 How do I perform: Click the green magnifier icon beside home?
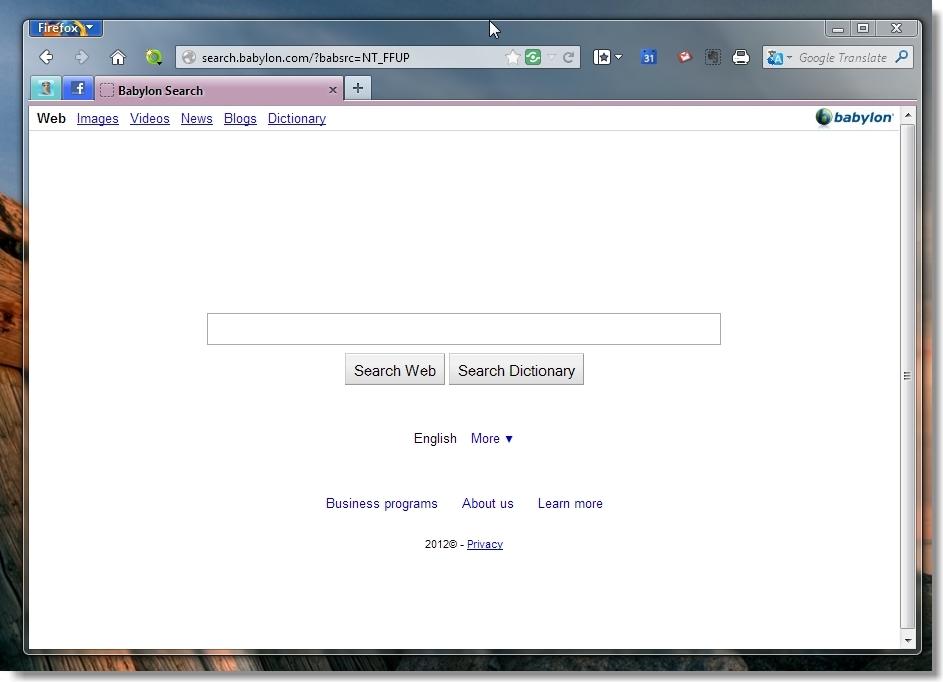coord(154,57)
